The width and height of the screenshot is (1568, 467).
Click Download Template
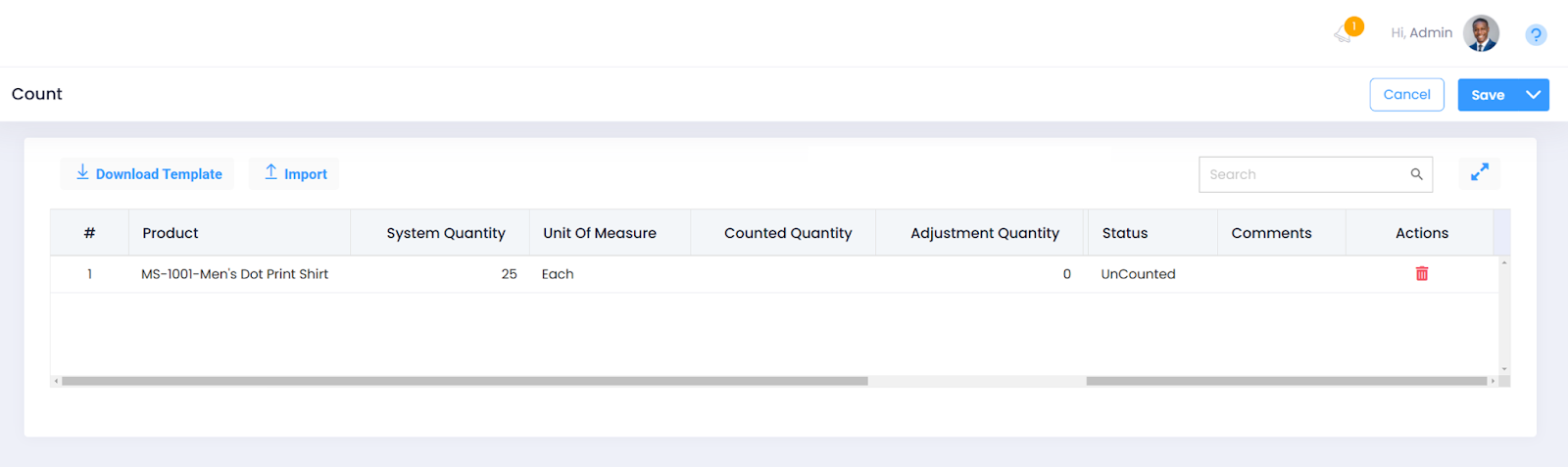pos(148,174)
